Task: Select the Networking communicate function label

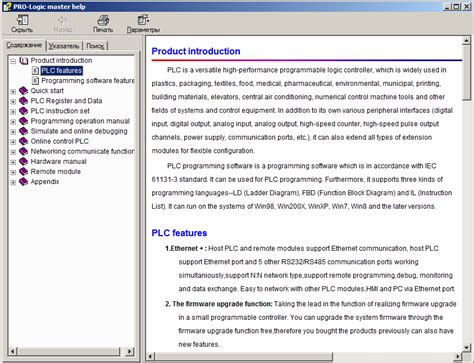Action: tap(82, 151)
